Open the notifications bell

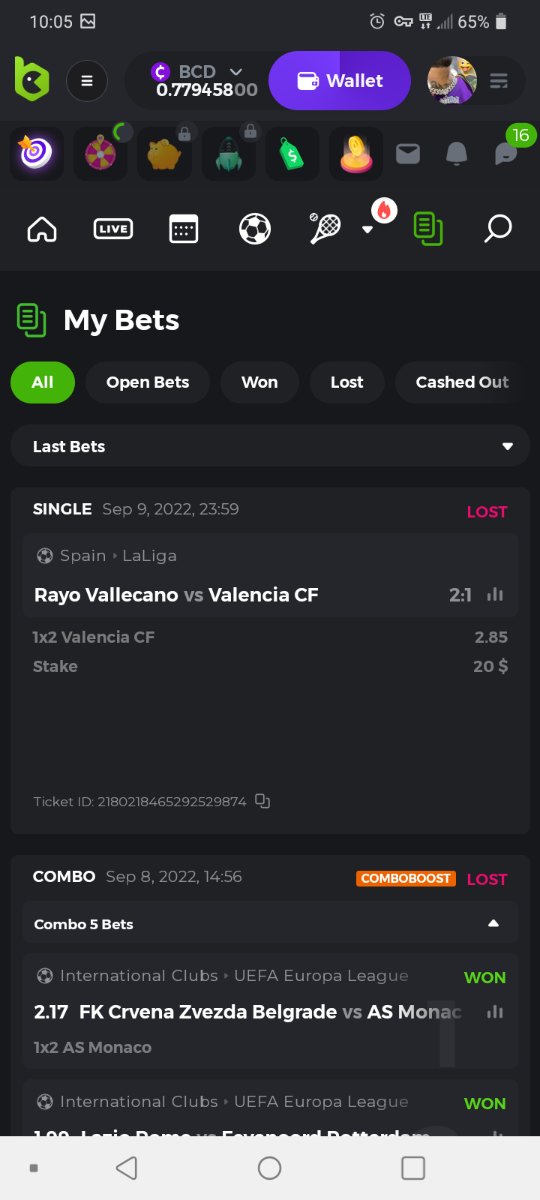[457, 153]
